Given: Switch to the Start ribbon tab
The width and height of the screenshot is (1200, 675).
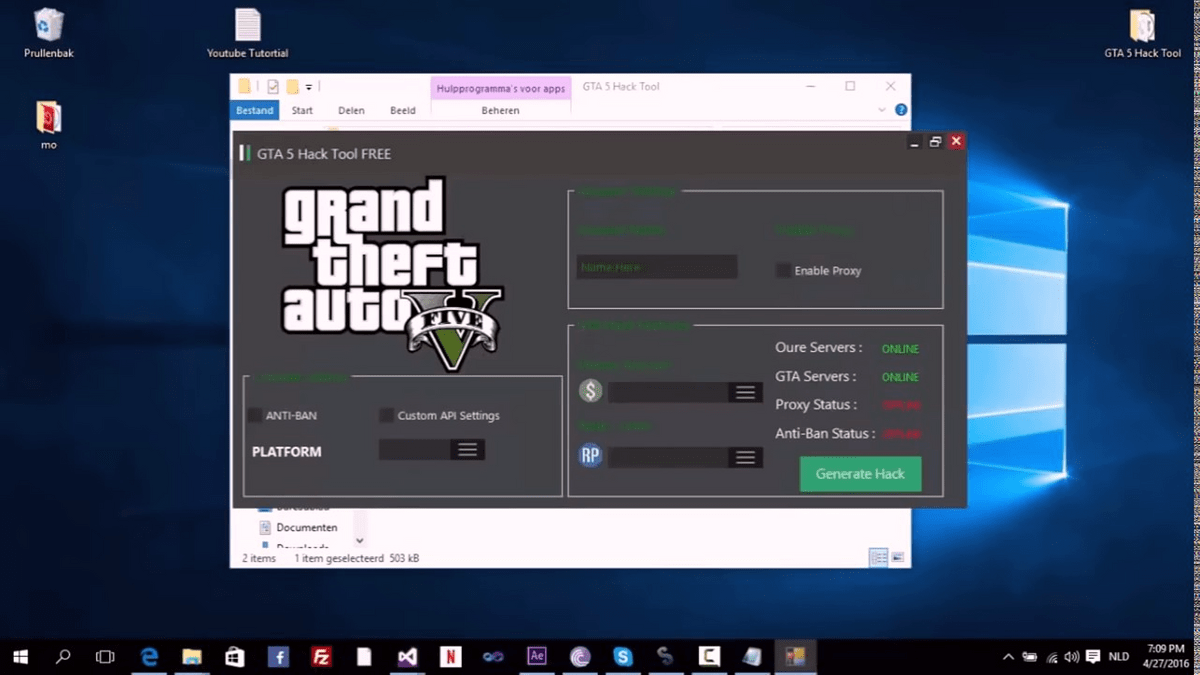Looking at the screenshot, I should coord(302,110).
